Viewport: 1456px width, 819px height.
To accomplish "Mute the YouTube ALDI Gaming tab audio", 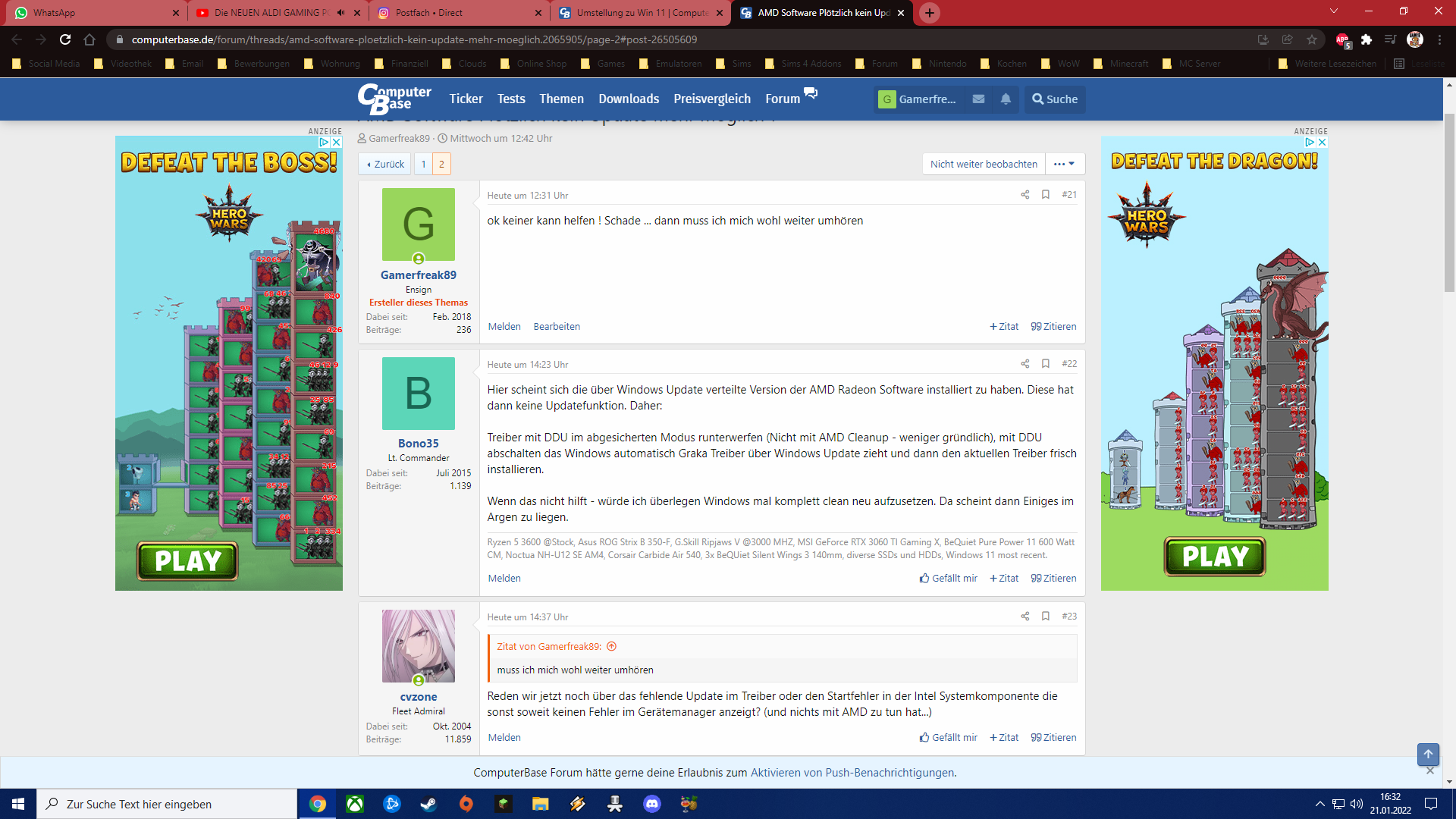I will pyautogui.click(x=340, y=13).
